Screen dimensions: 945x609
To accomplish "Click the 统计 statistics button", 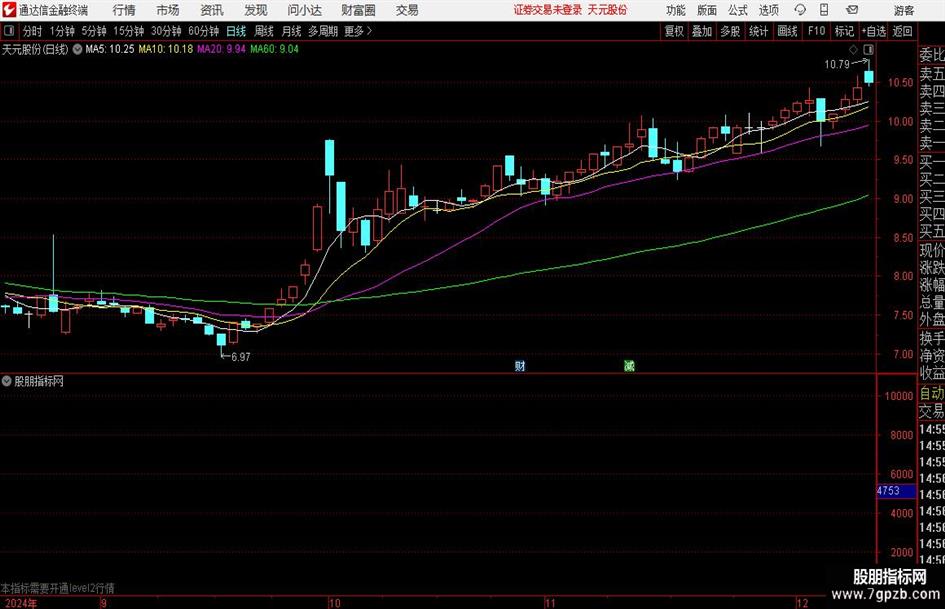I will click(x=758, y=31).
